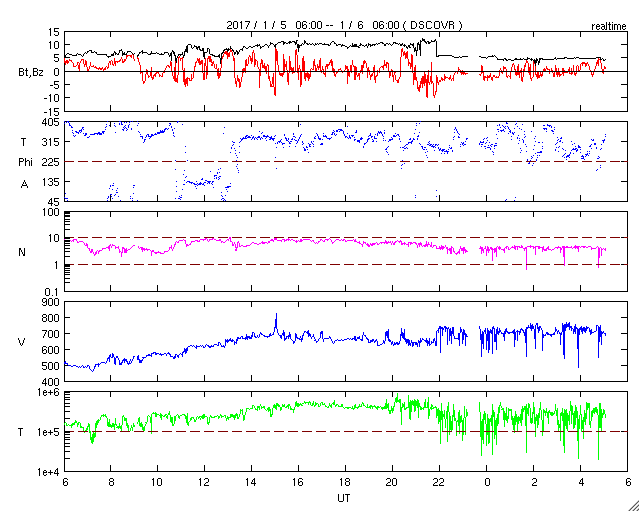The width and height of the screenshot is (640, 512).
Task: Click the 'realtime' label
Action: [x=609, y=27]
